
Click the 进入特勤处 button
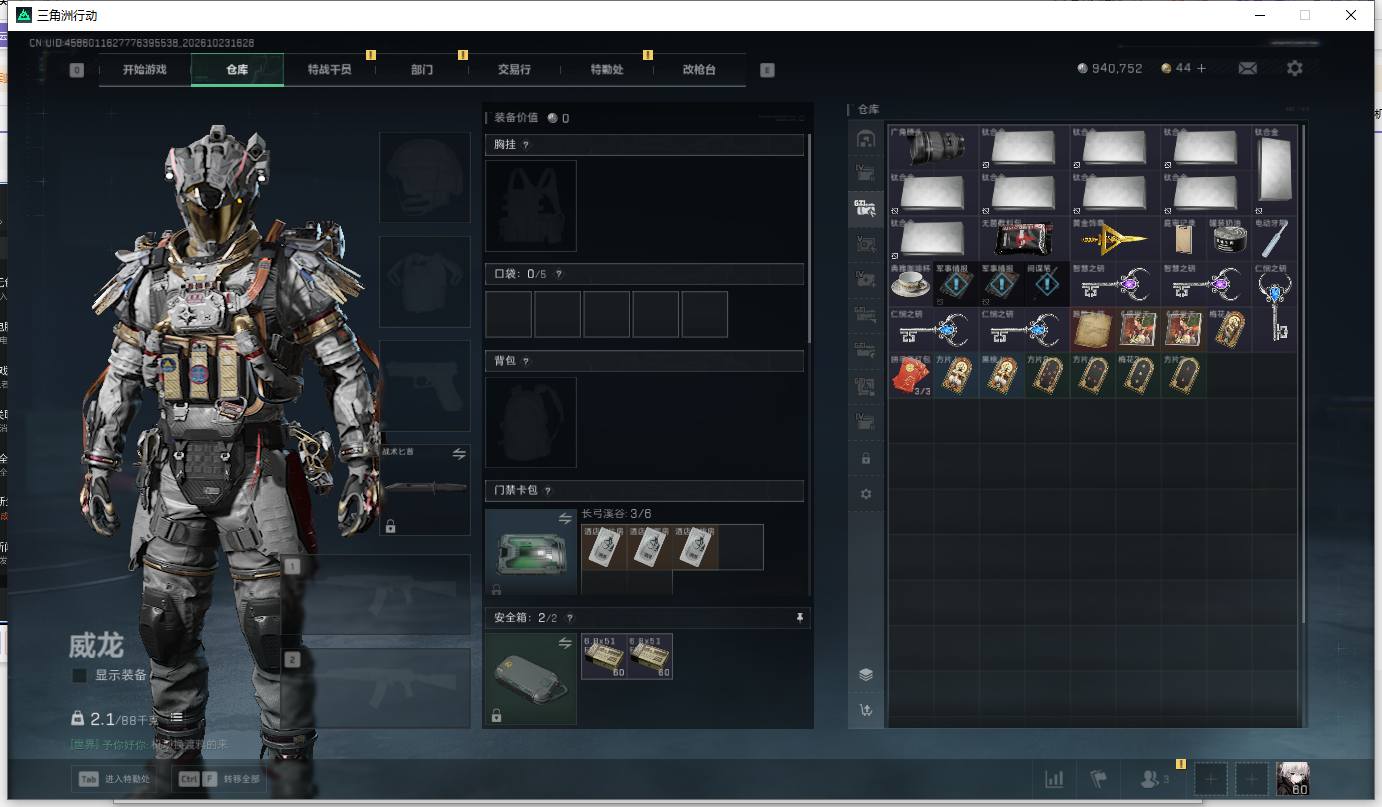pyautogui.click(x=113, y=779)
